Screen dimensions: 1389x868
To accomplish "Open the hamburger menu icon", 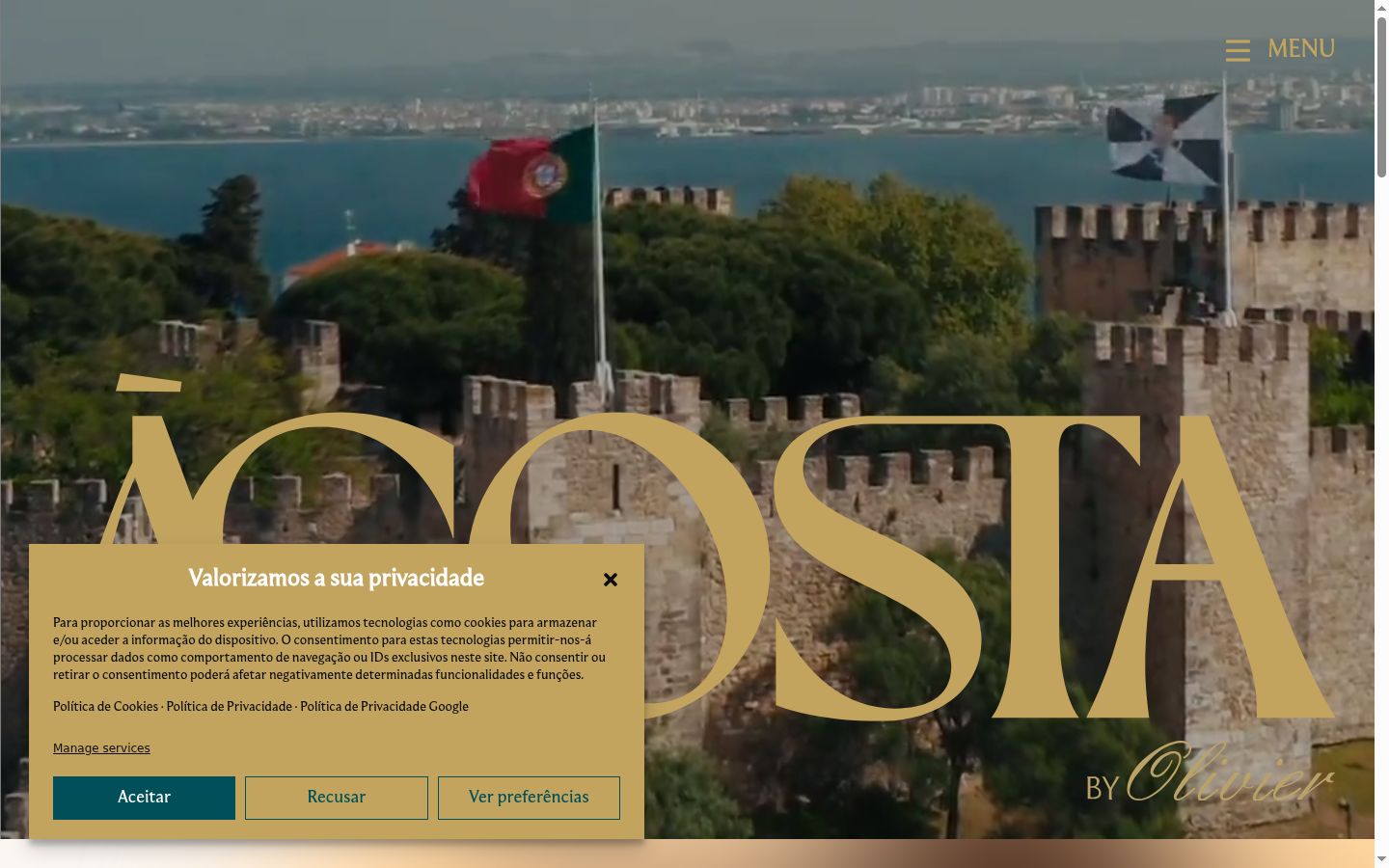I will [1238, 50].
